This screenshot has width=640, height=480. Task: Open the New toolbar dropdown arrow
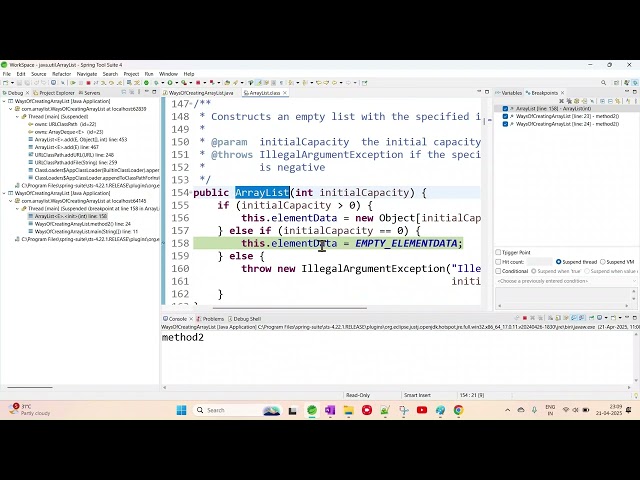(13, 82)
